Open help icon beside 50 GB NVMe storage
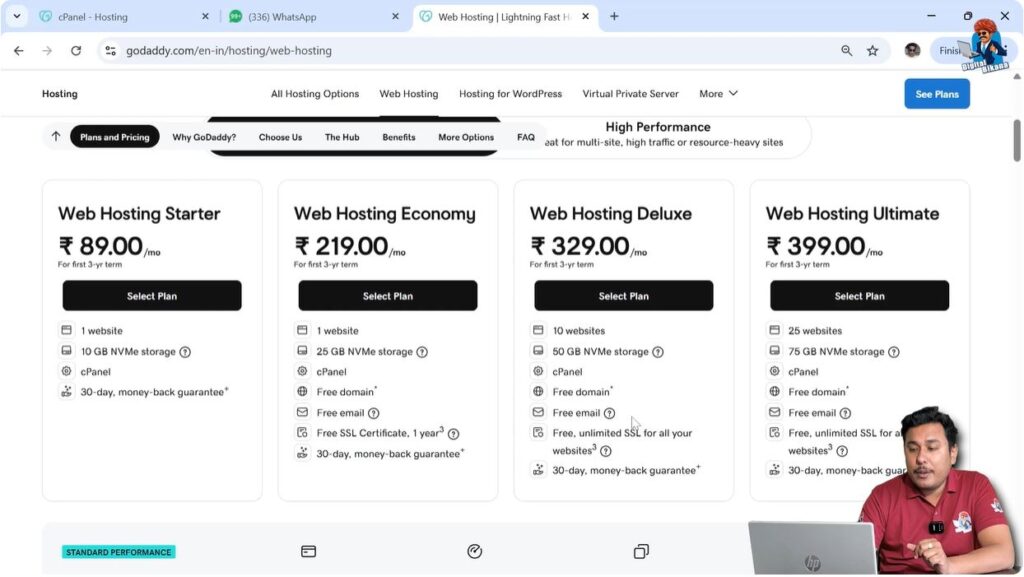1024x577 pixels. [658, 352]
